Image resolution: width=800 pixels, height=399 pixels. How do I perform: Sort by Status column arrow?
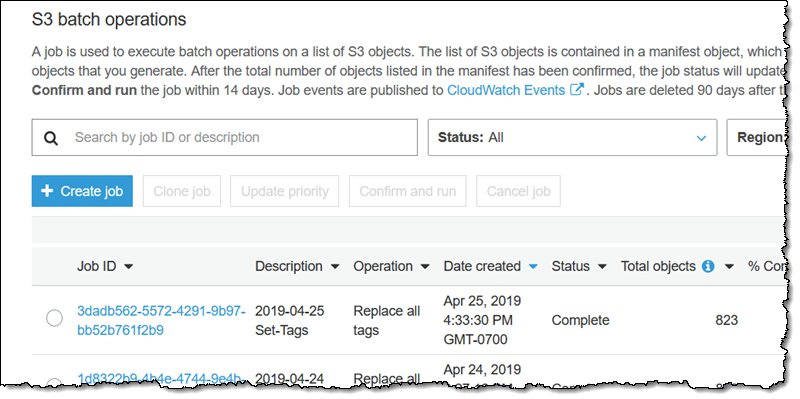(602, 266)
